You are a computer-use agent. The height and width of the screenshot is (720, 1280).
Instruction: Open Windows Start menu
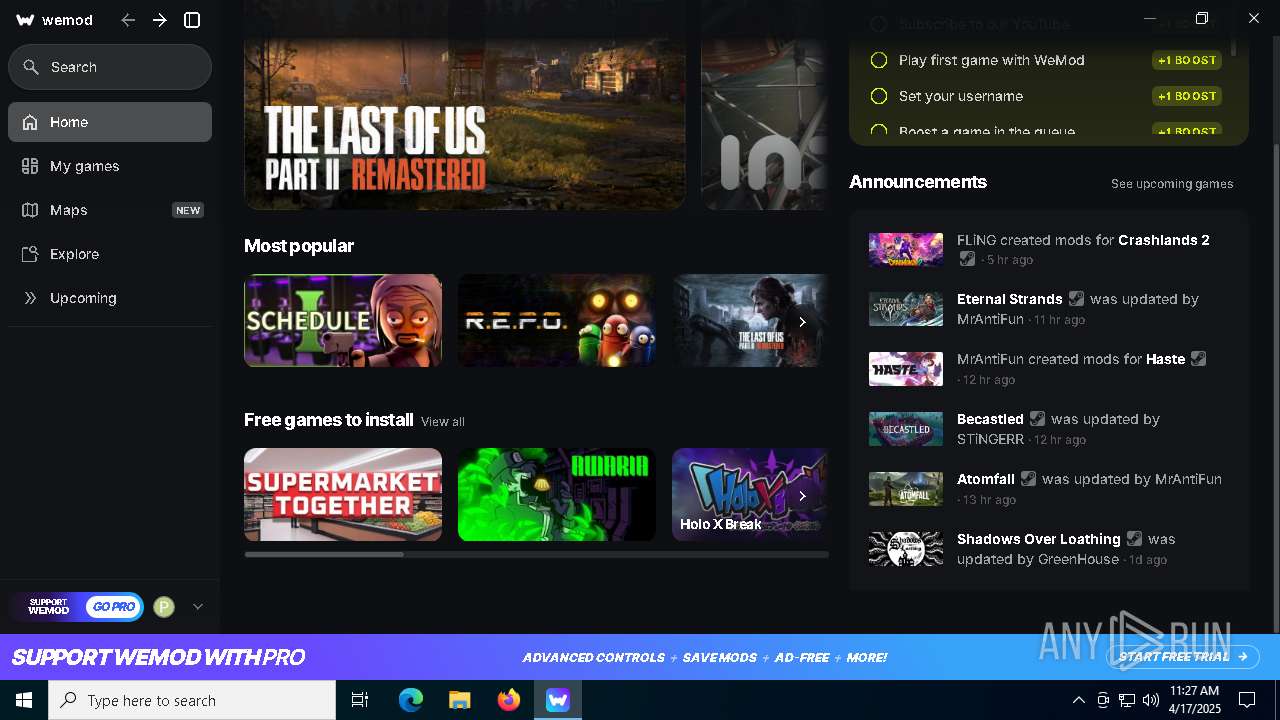(24, 700)
